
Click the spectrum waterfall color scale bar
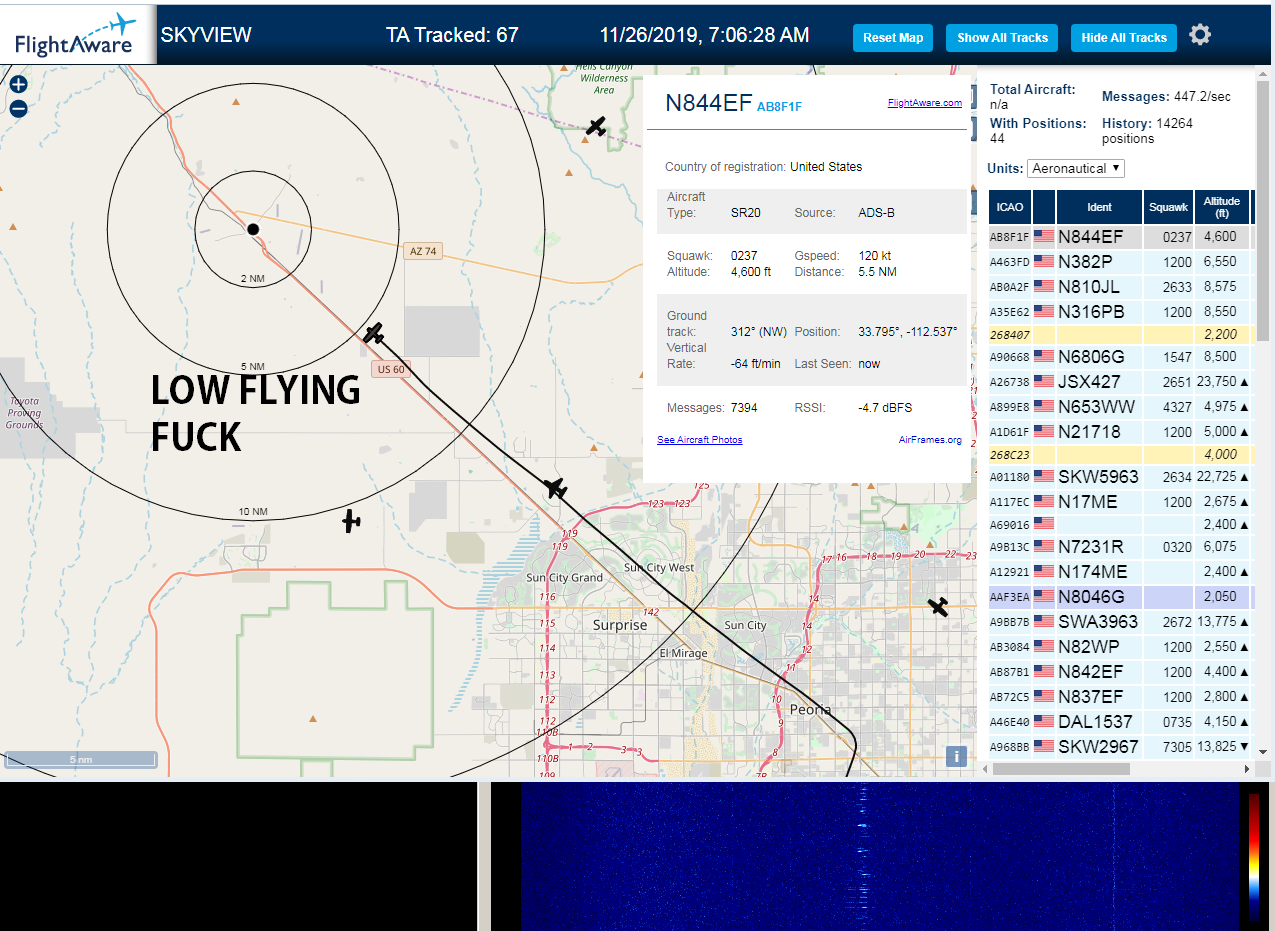pyautogui.click(x=1254, y=857)
